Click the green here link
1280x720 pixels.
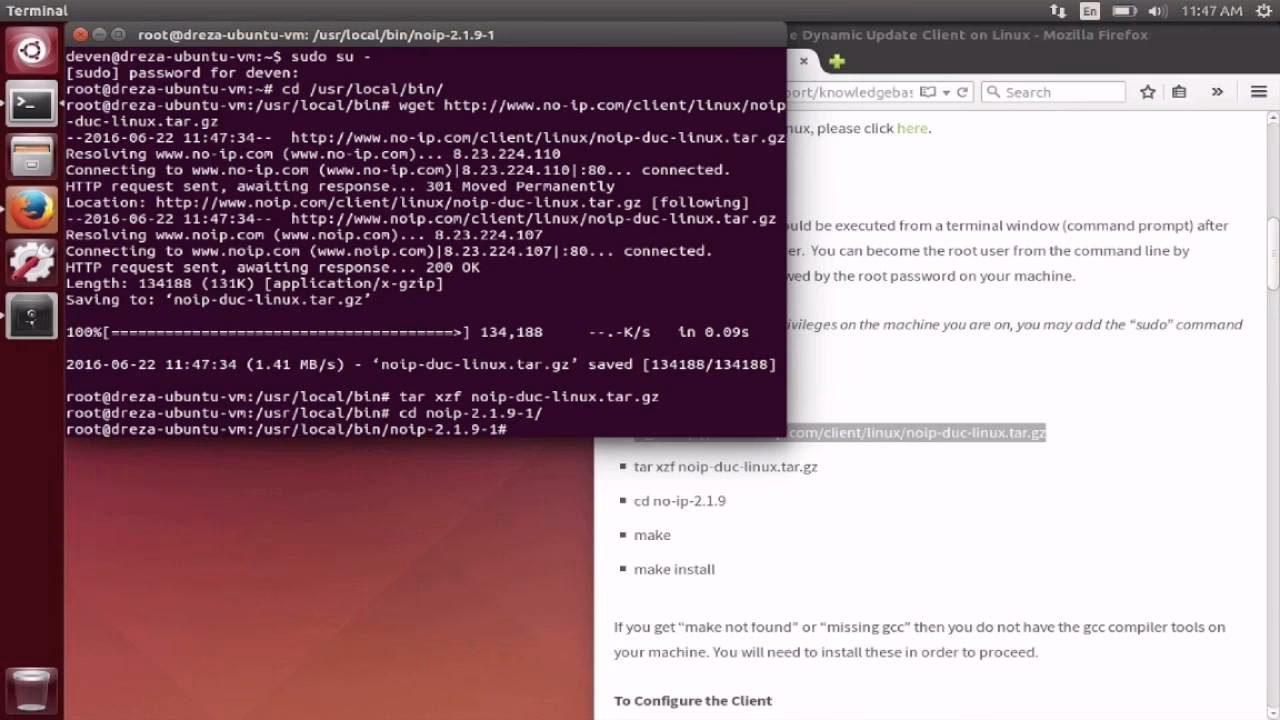tap(912, 128)
